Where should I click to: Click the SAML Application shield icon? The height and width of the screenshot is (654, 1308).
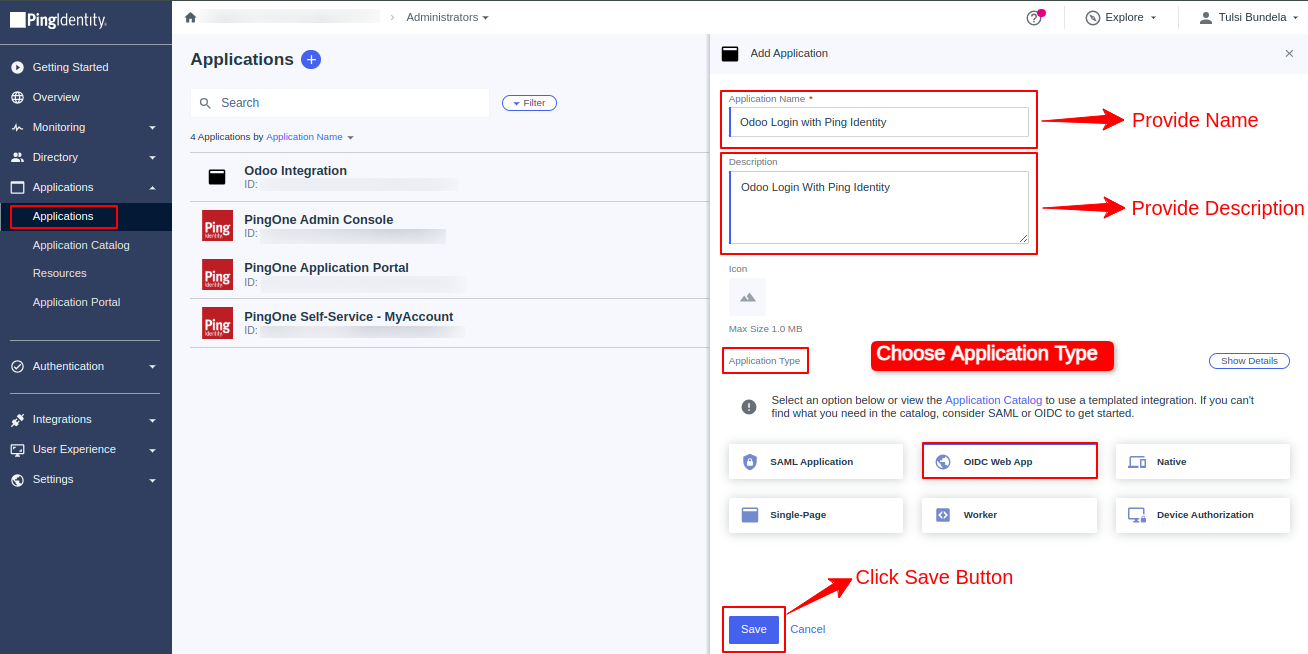pyautogui.click(x=750, y=462)
